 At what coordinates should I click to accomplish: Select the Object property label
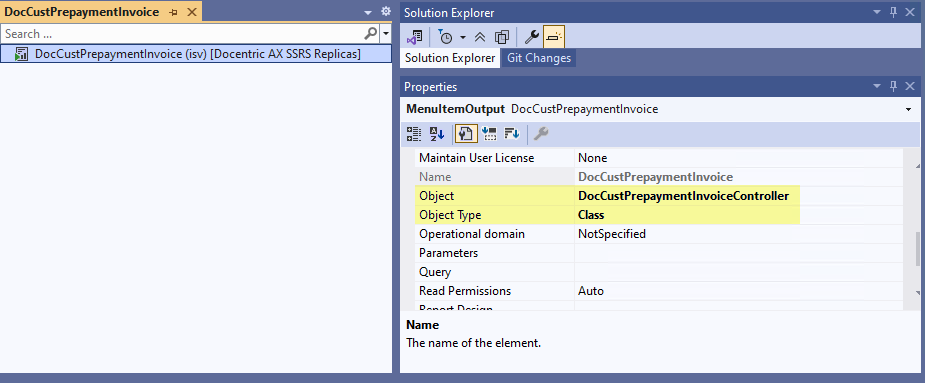pos(437,196)
